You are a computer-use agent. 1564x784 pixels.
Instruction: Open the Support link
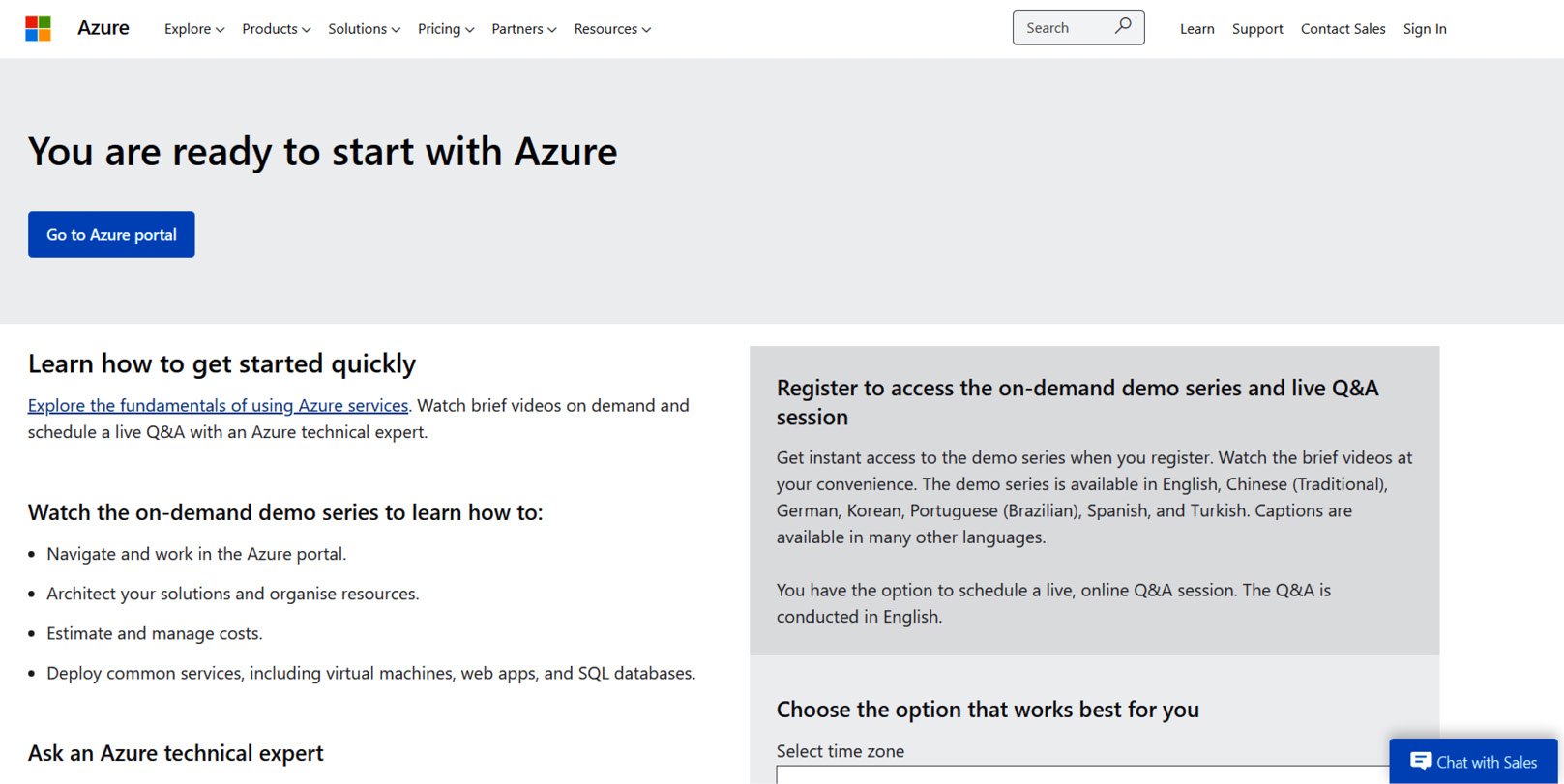coord(1257,29)
